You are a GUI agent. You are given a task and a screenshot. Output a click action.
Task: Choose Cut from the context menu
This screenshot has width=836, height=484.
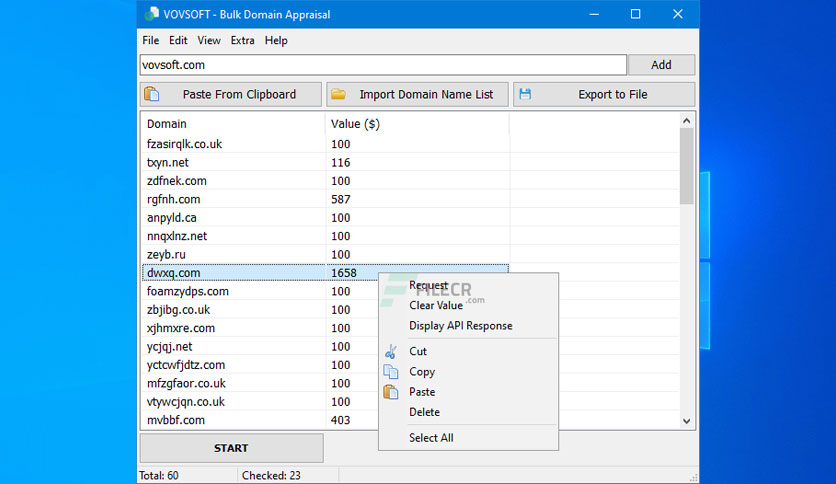[x=468, y=351]
